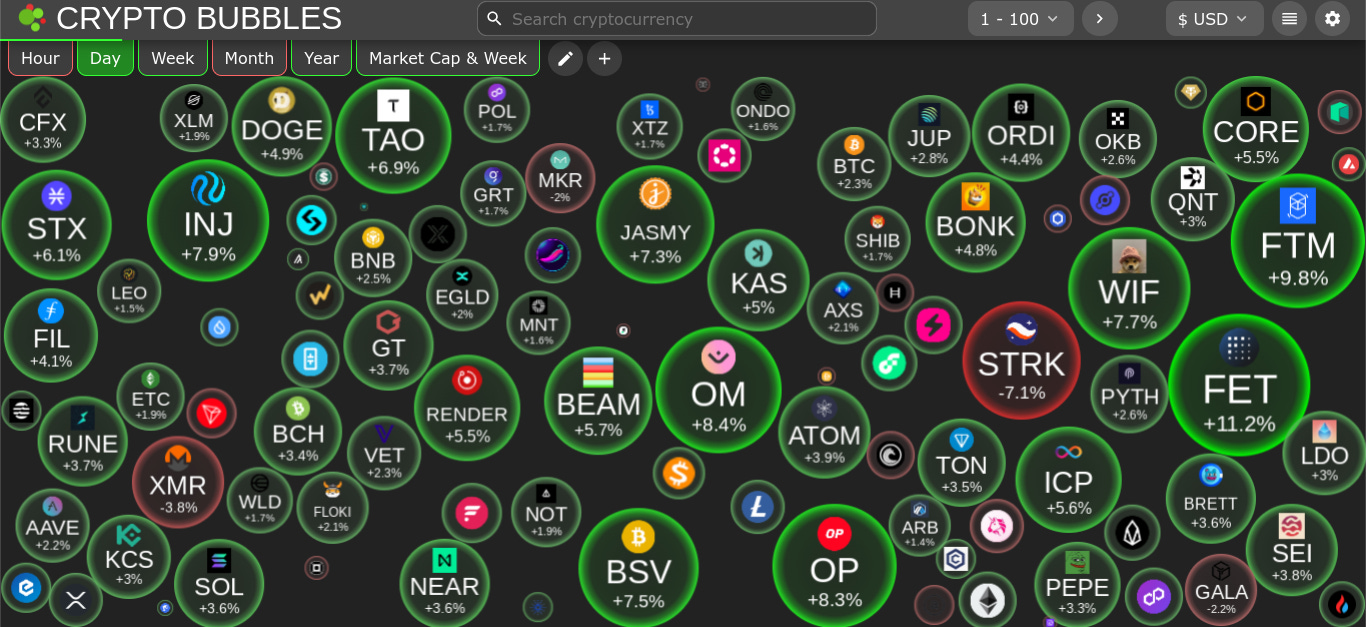Open the RUNE bubble
Screen dimensions: 1366x627
click(82, 441)
